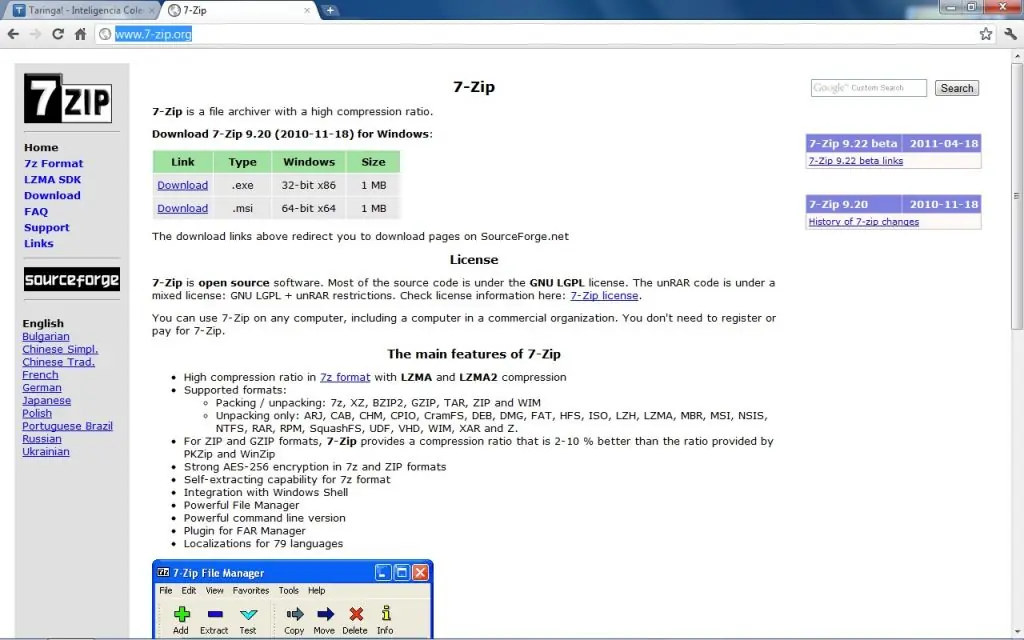Click the scrollbar up arrow
1024x640 pixels.
coord(1017,57)
